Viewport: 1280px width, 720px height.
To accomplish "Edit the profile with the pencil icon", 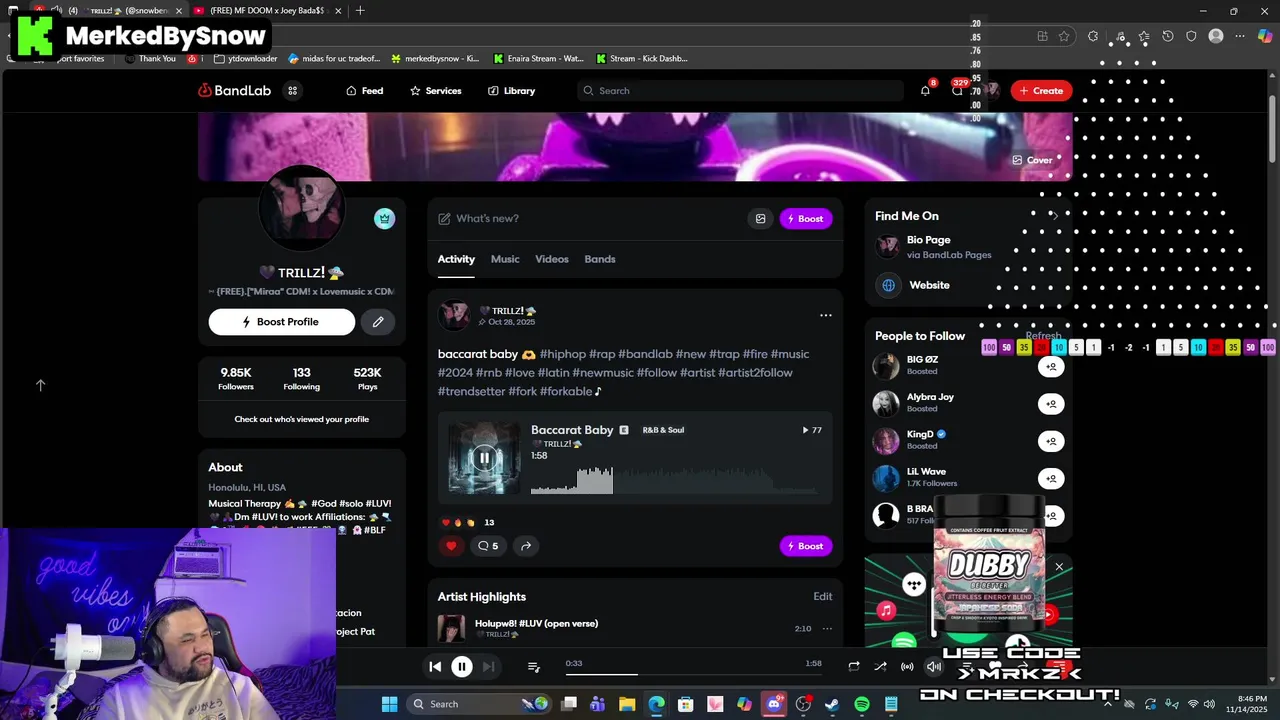I will [x=378, y=322].
